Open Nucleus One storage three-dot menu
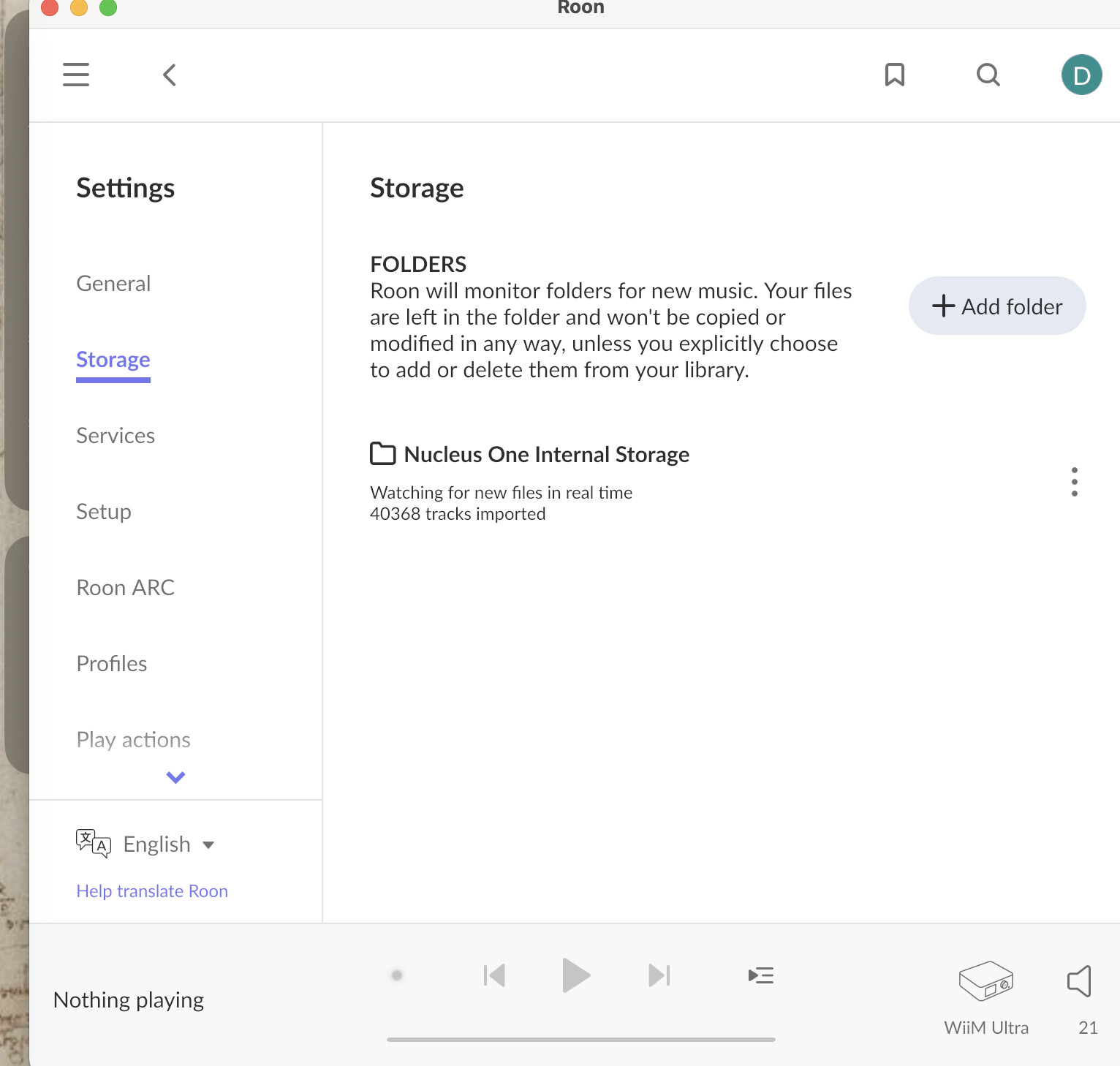Image resolution: width=1120 pixels, height=1066 pixels. point(1075,482)
